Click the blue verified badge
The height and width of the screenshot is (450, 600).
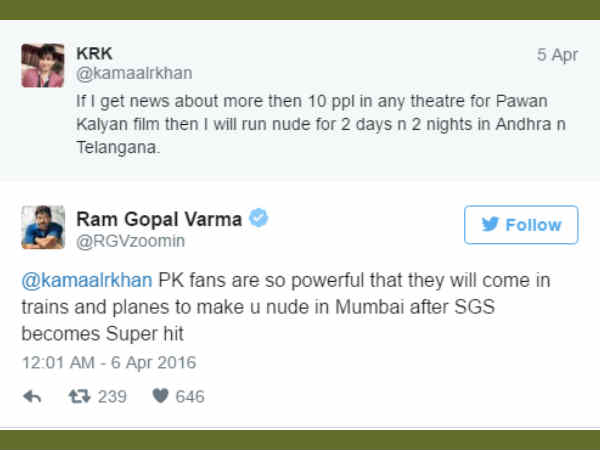(x=258, y=218)
